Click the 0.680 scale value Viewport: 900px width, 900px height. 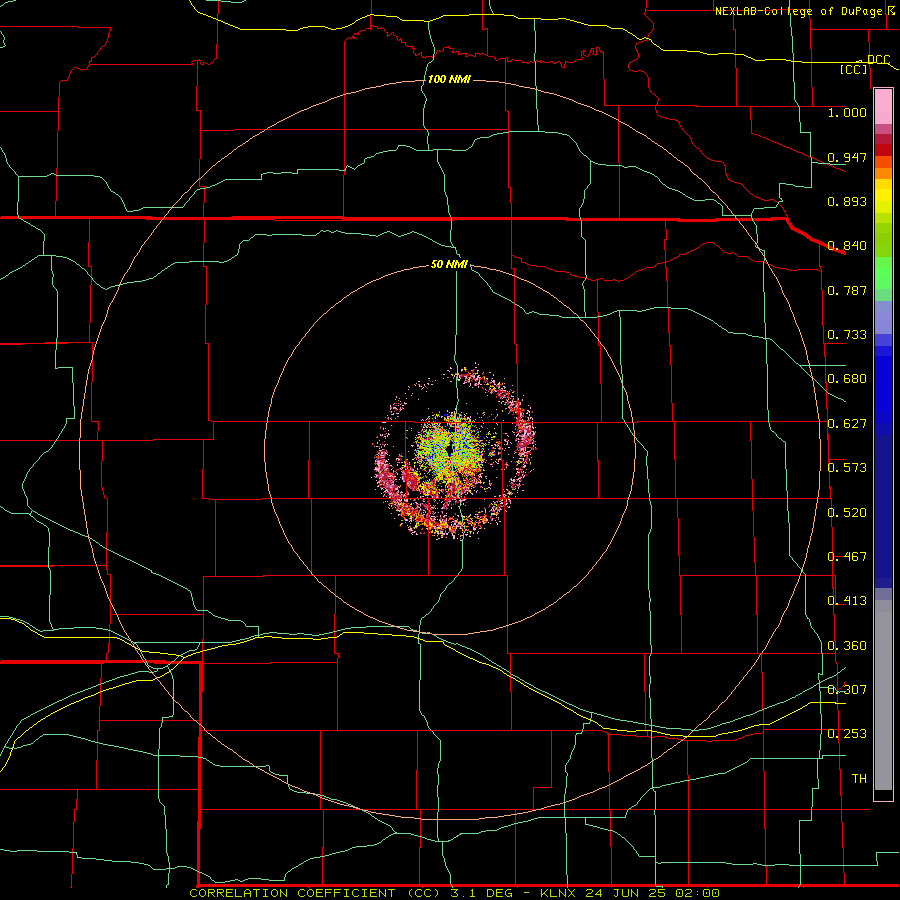click(x=847, y=379)
